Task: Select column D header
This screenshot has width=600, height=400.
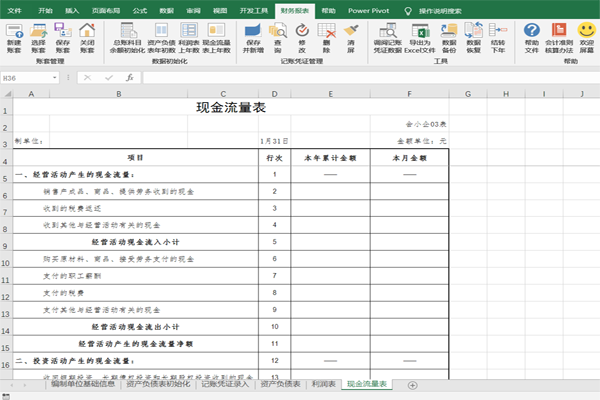Action: 274,94
